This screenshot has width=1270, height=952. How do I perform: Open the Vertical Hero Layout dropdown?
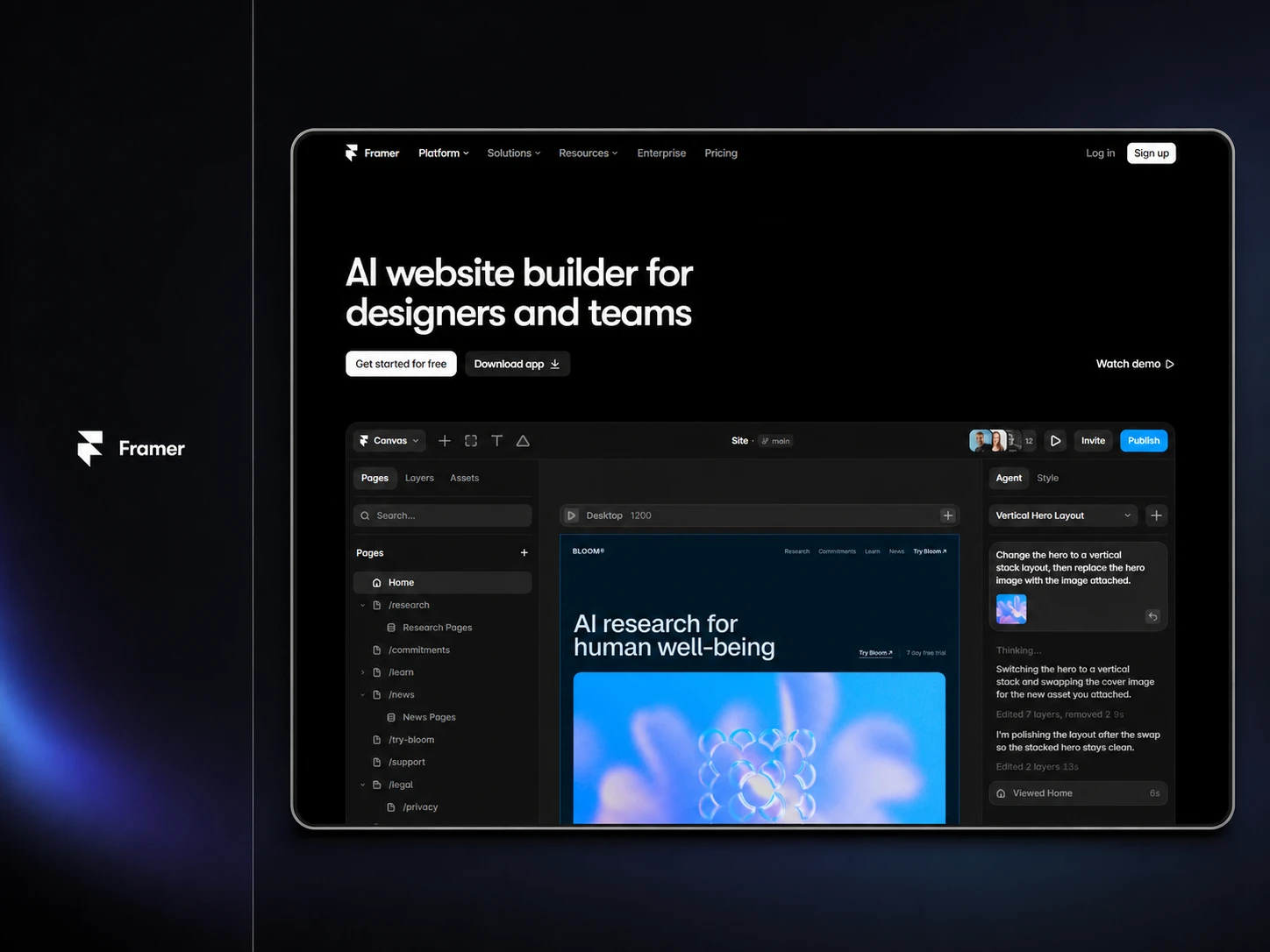[1063, 515]
